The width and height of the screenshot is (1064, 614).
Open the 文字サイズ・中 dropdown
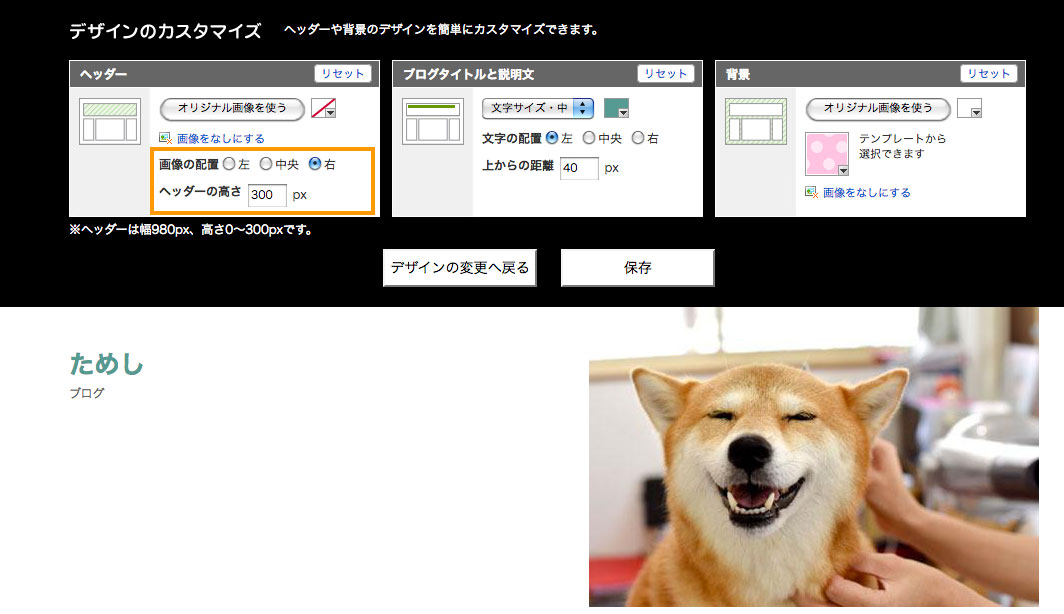pos(537,108)
